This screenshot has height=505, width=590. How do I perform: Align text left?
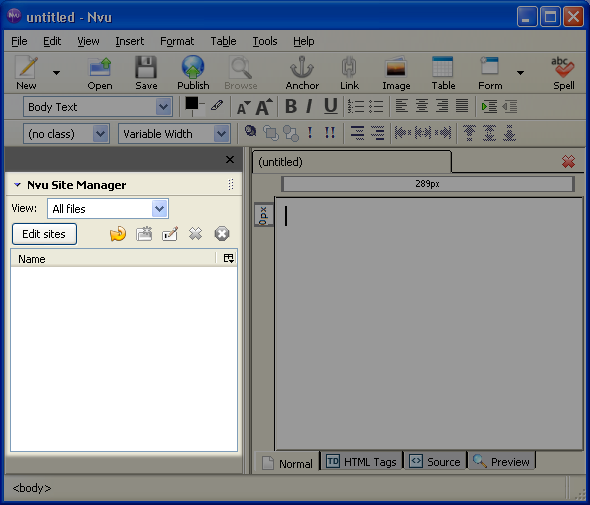click(x=402, y=106)
